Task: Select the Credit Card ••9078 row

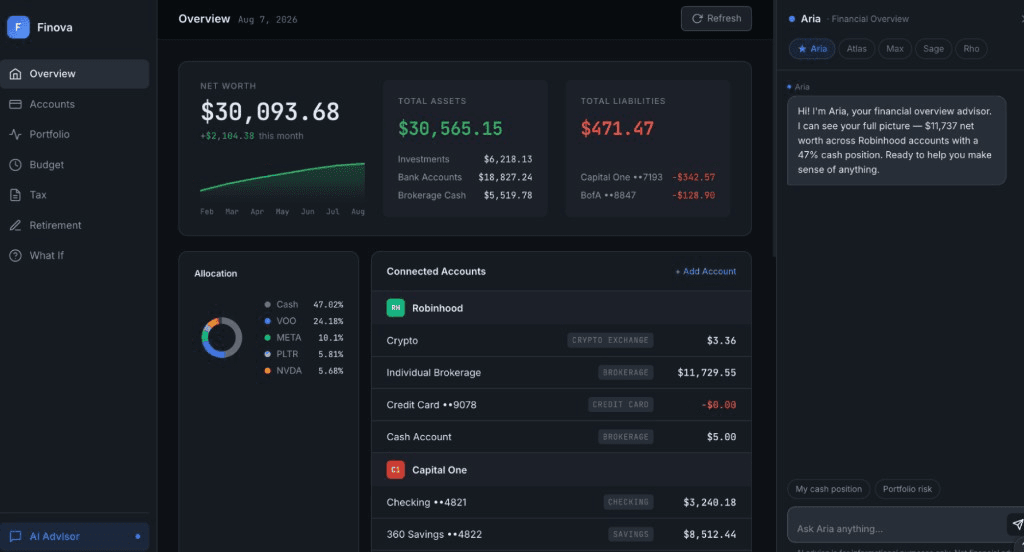Action: [x=561, y=404]
